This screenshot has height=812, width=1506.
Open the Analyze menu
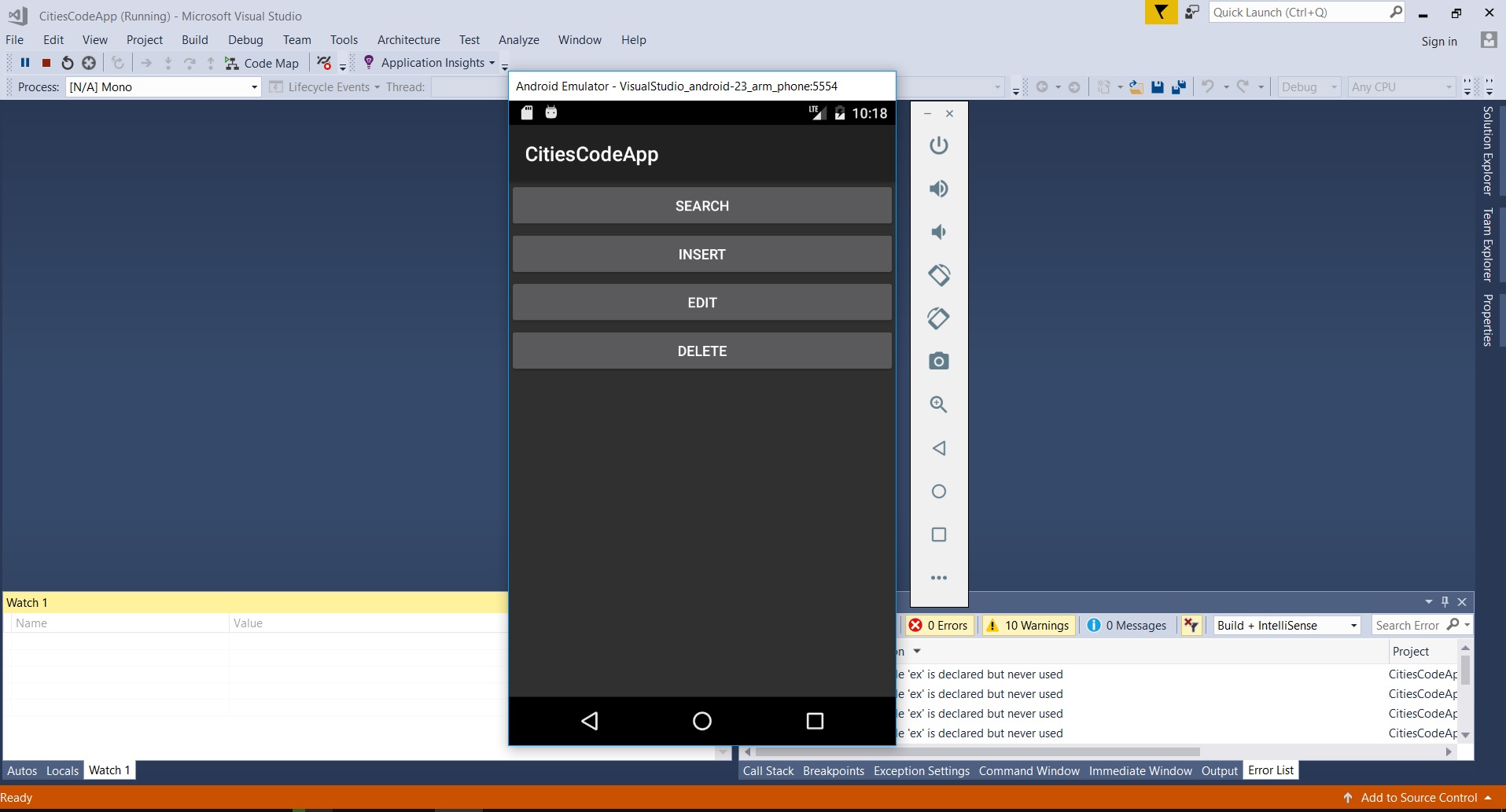(519, 40)
